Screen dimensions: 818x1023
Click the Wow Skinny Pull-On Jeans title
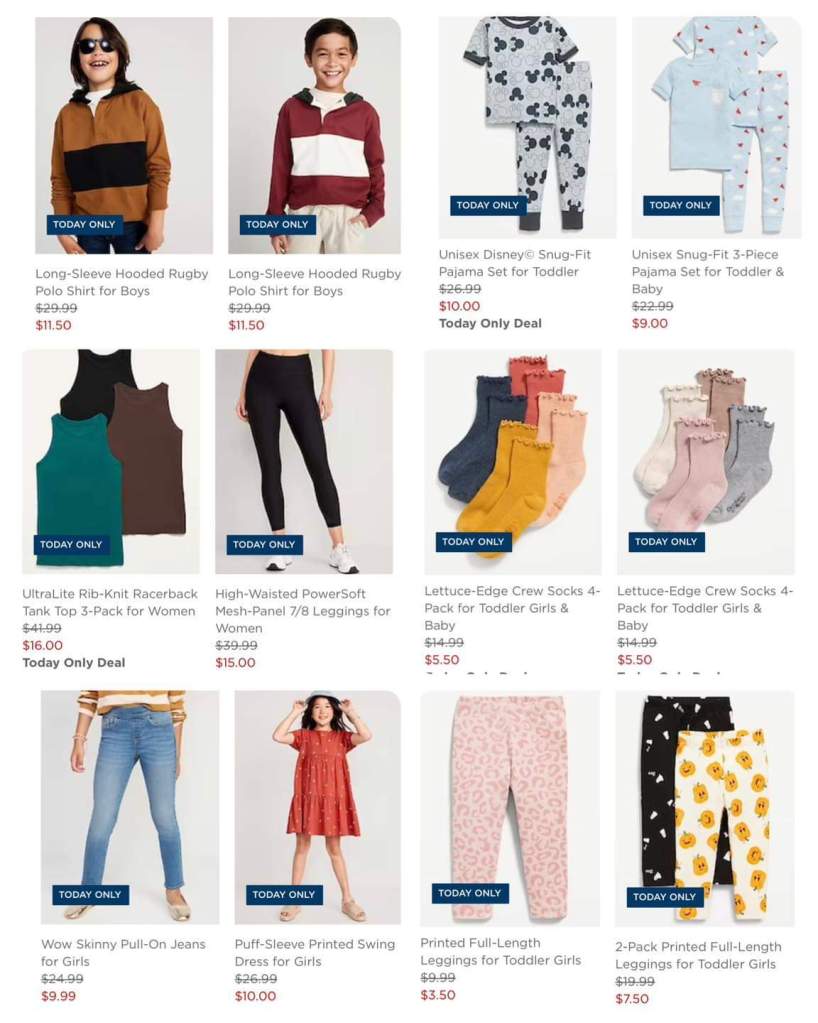[x=123, y=953]
